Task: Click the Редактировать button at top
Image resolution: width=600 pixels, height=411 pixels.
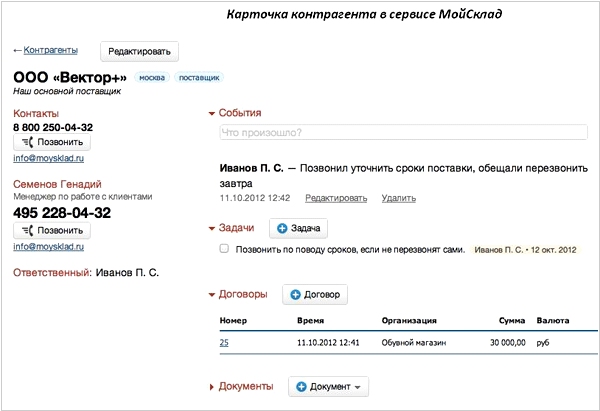Action: [139, 51]
